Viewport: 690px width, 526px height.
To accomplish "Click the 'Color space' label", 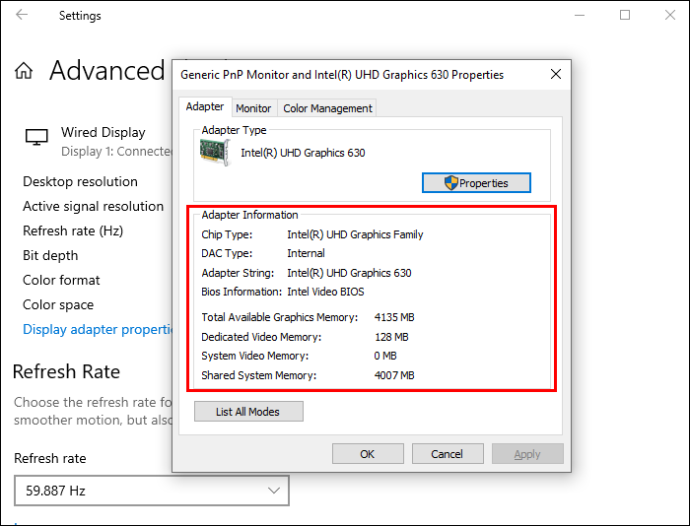I will (58, 305).
